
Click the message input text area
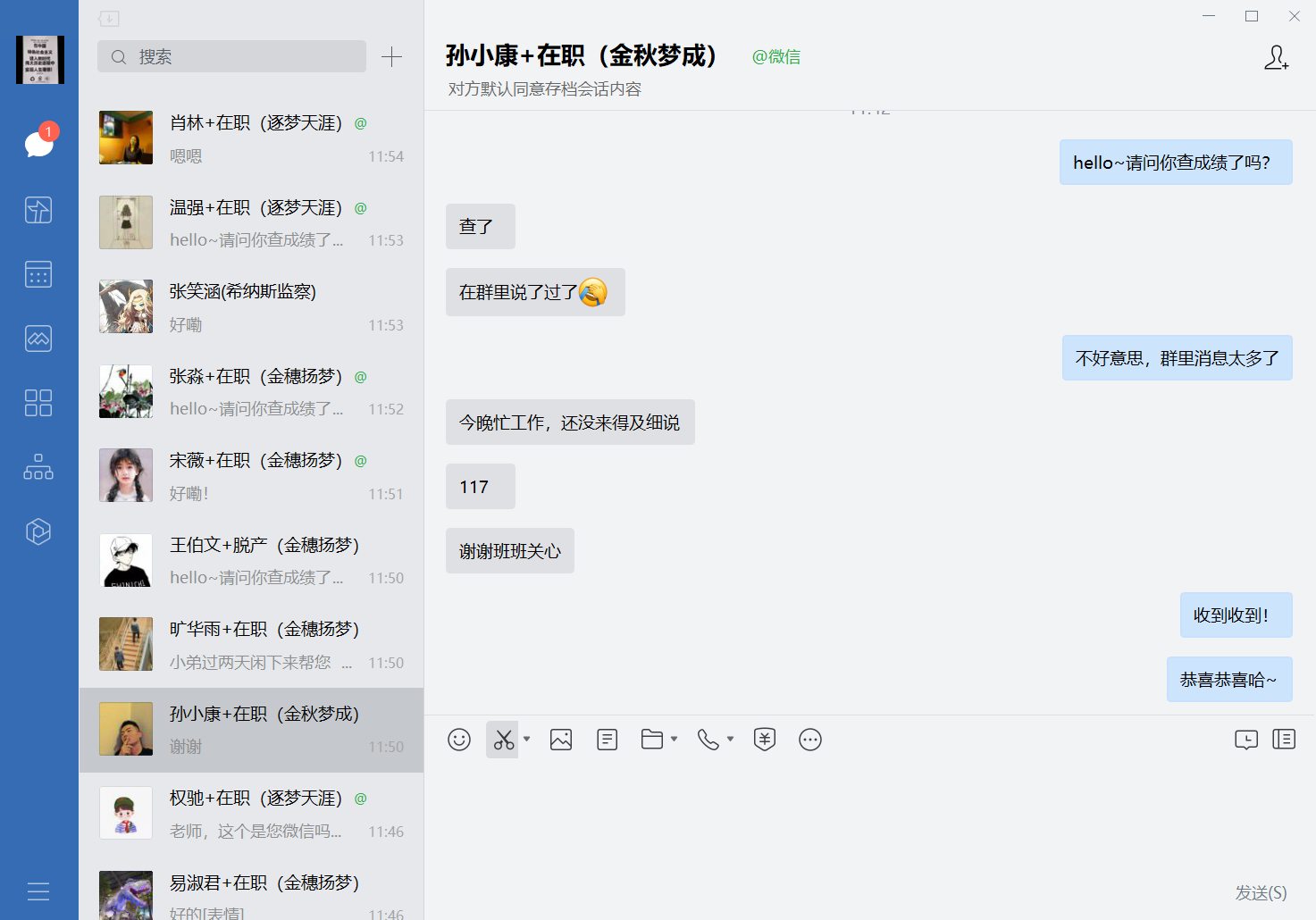869,817
